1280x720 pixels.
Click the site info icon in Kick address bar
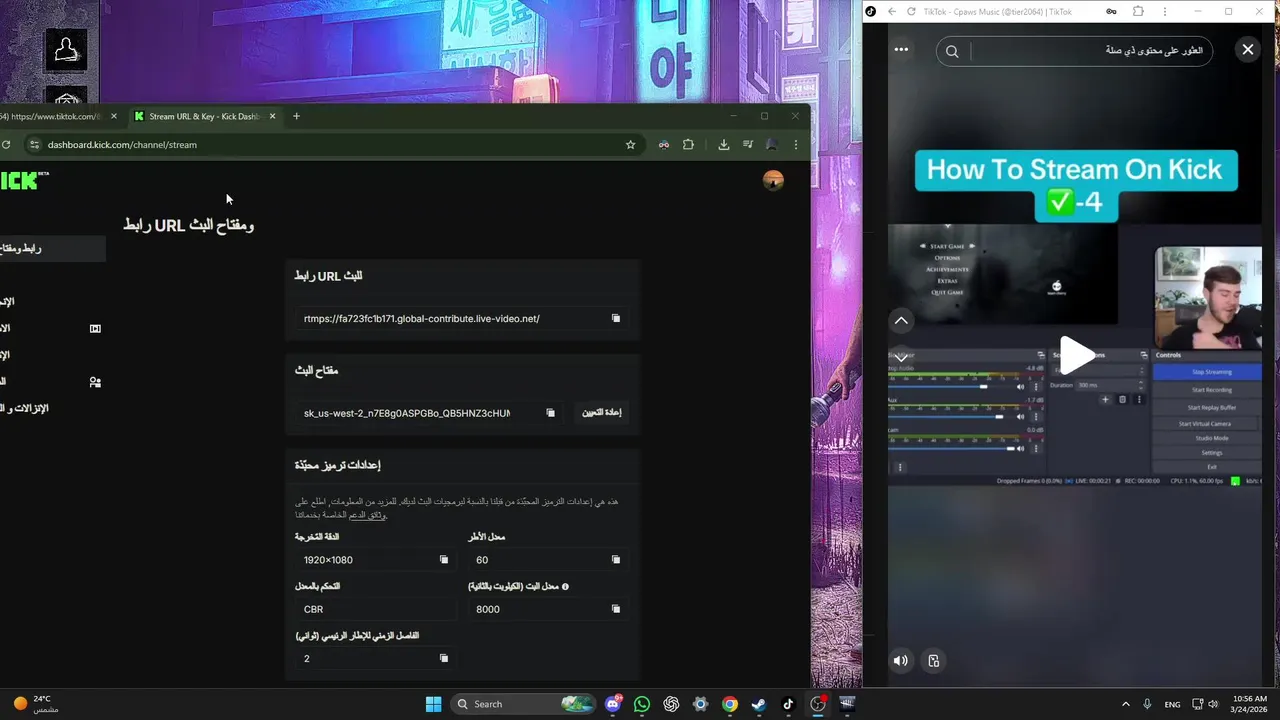coord(34,145)
